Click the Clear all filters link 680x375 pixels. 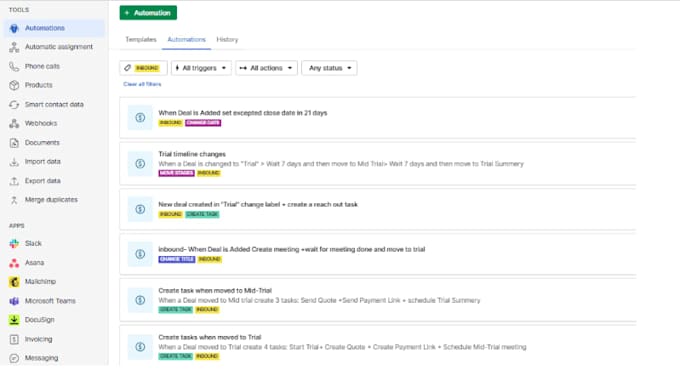[142, 84]
